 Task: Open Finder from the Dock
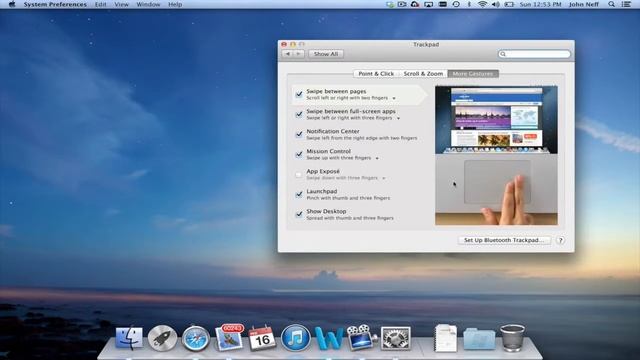[129, 338]
